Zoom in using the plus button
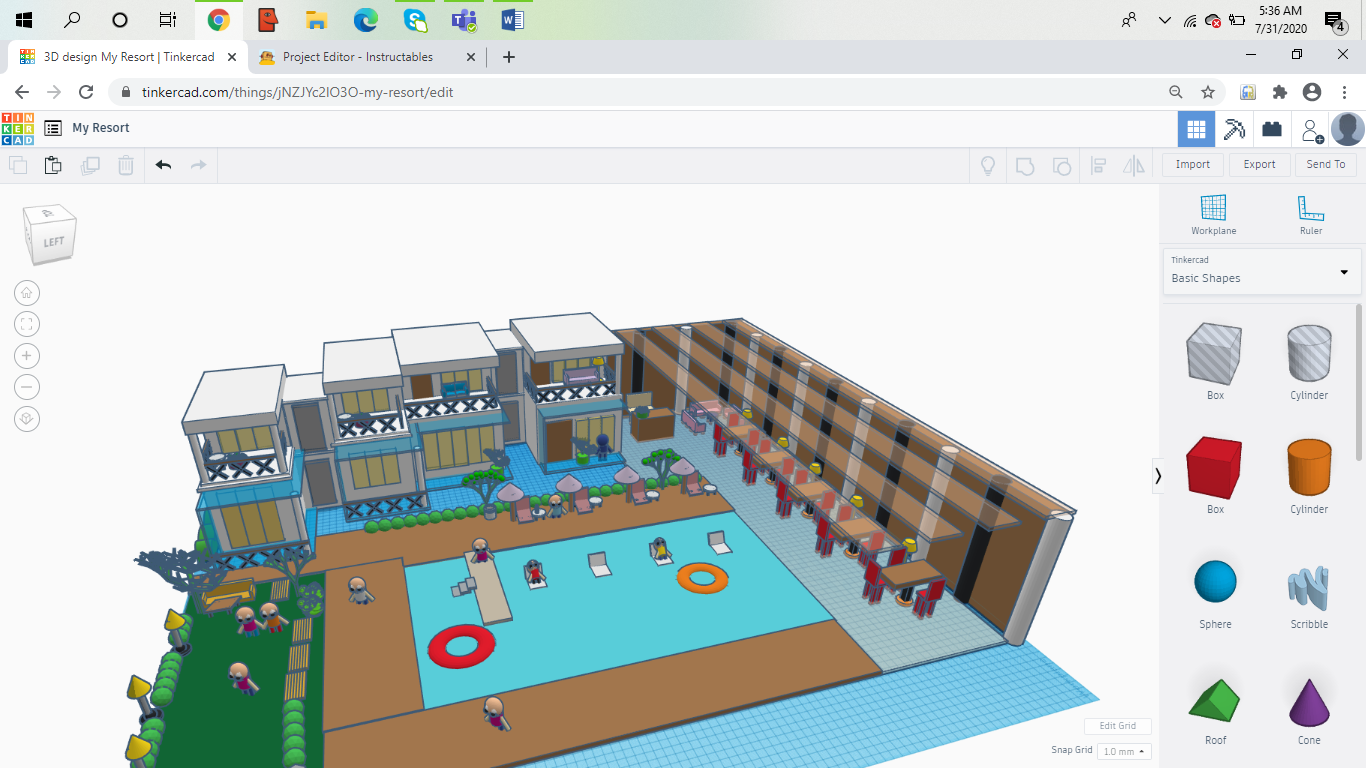This screenshot has width=1366, height=768. pos(27,356)
